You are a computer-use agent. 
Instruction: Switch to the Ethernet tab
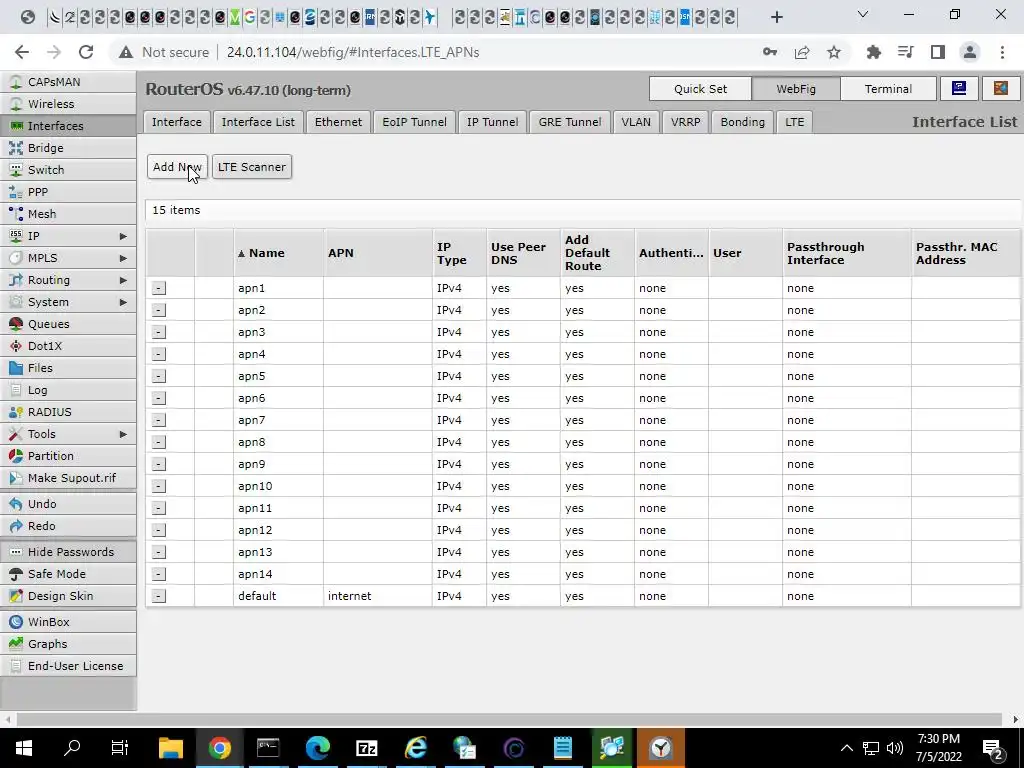tap(338, 122)
